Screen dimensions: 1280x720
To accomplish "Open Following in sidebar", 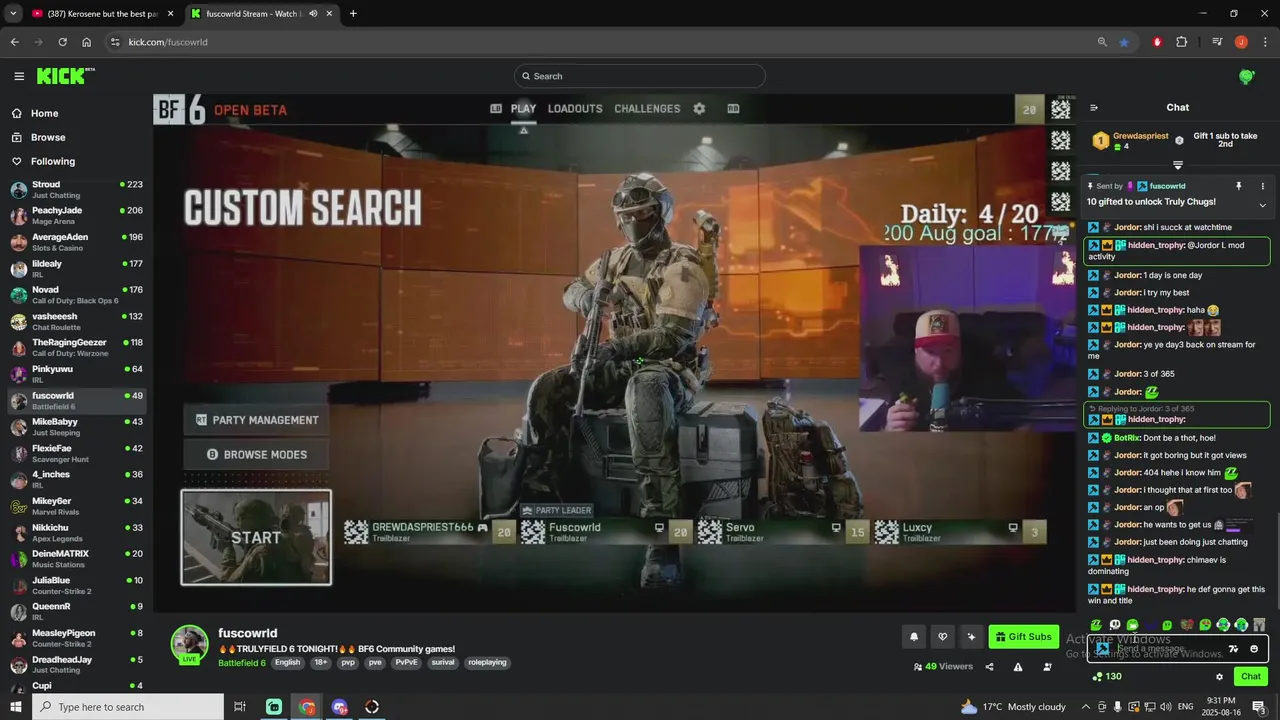I will [x=52, y=162].
